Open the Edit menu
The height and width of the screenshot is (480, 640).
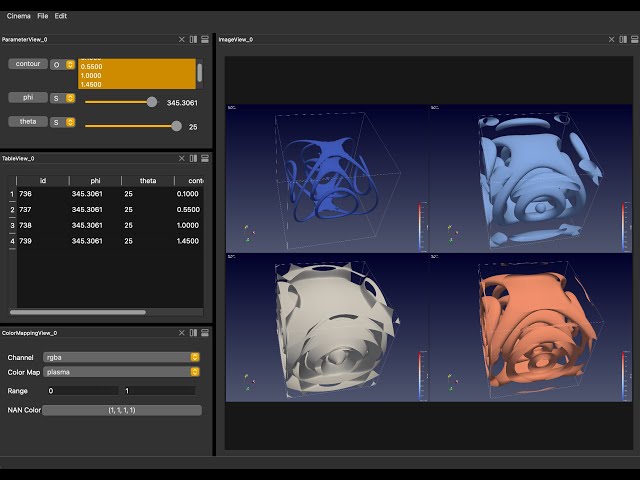coord(60,16)
